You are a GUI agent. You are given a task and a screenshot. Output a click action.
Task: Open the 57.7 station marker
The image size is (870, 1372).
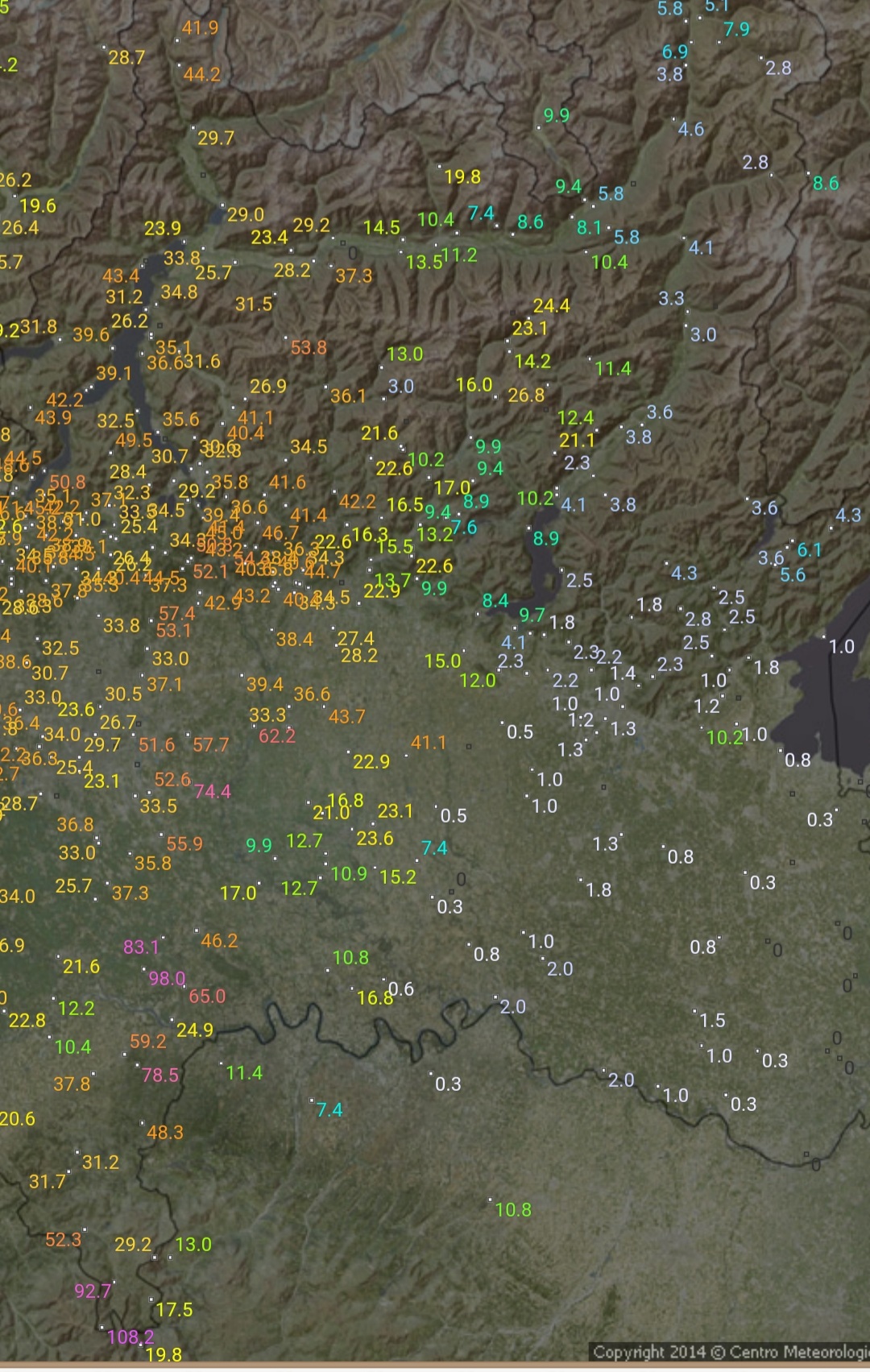click(210, 745)
